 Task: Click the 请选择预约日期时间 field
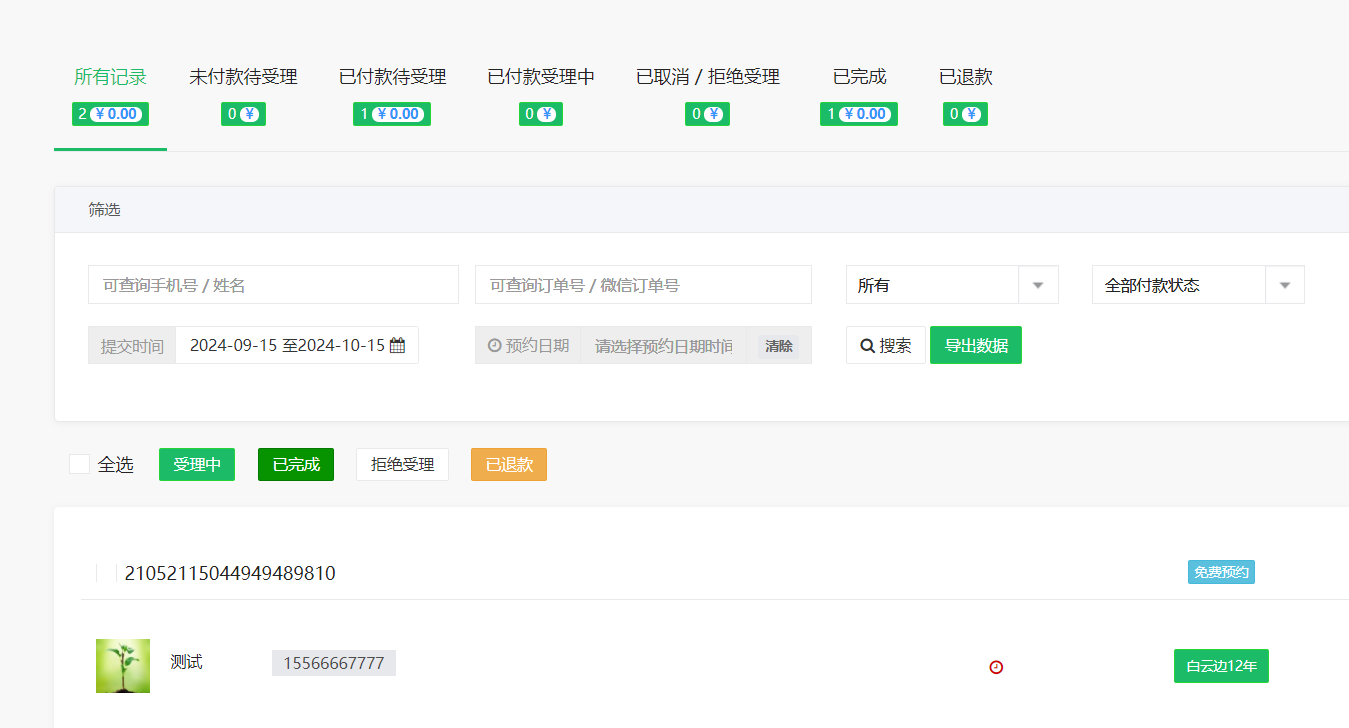coord(664,345)
